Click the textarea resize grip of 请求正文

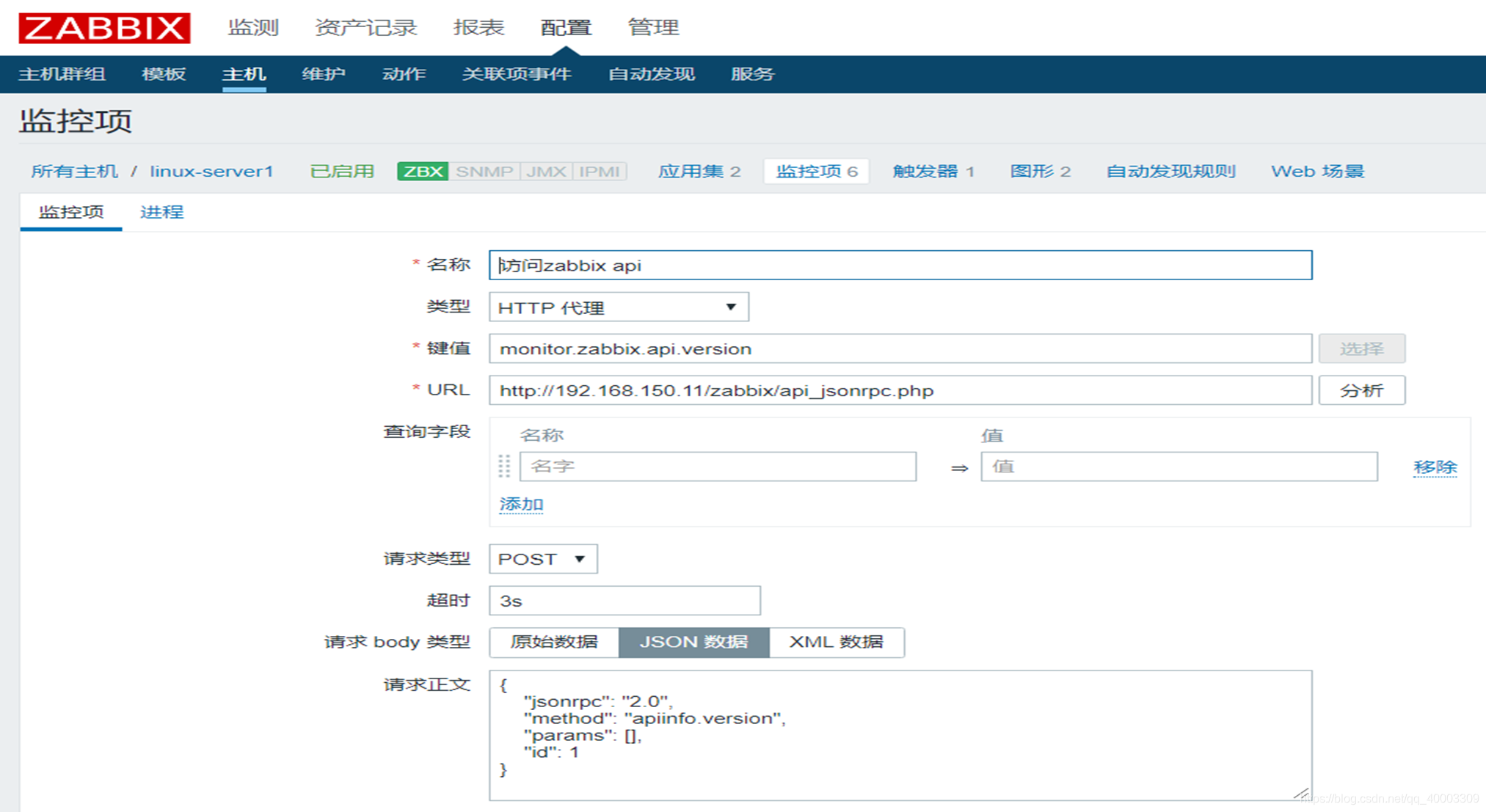[1301, 792]
